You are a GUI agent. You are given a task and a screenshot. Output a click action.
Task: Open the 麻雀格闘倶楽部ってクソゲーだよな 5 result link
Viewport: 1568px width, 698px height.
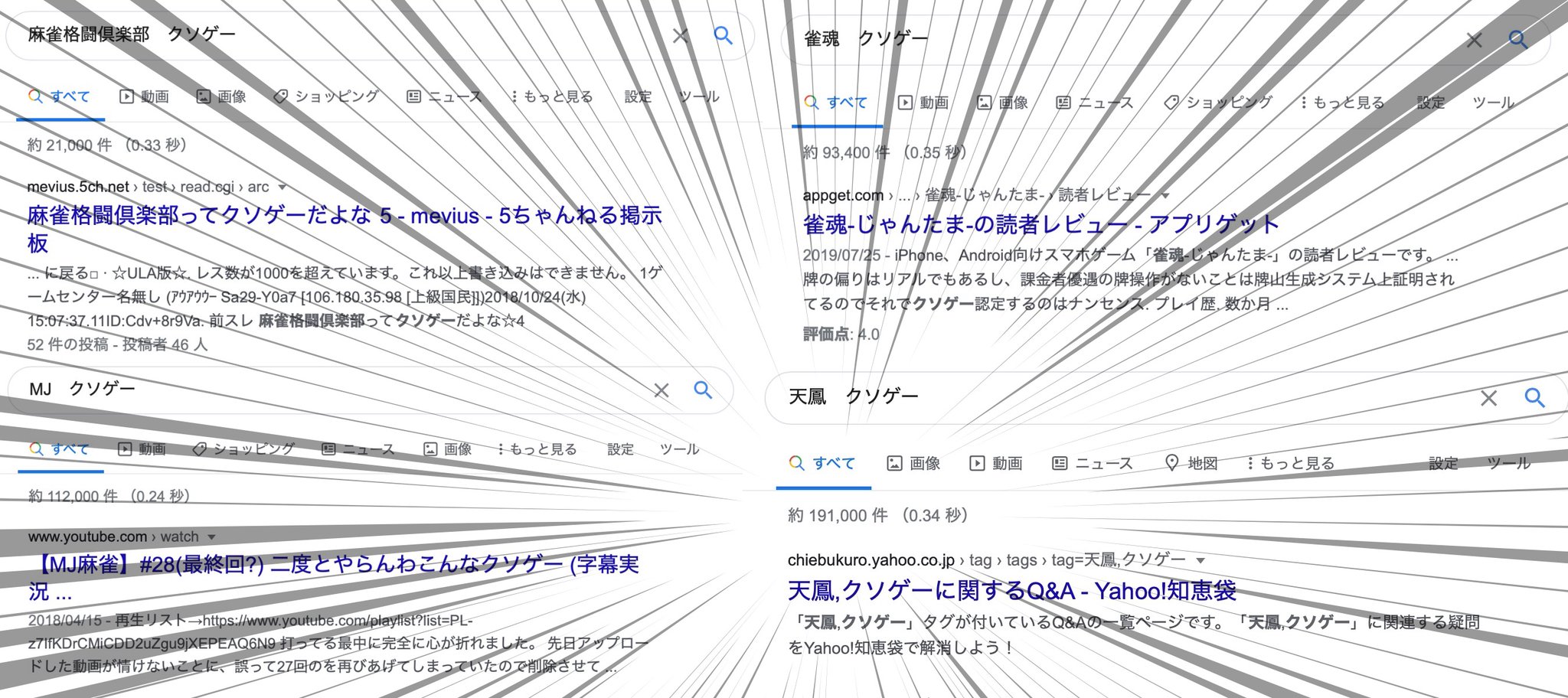345,229
